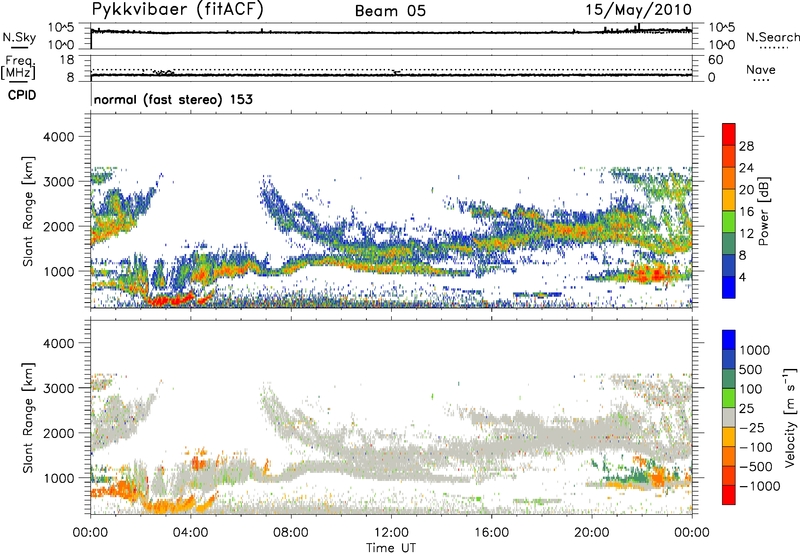The image size is (800, 554).
Task: Click the "1000" label on Velocity colorbar
Action: [x=754, y=350]
